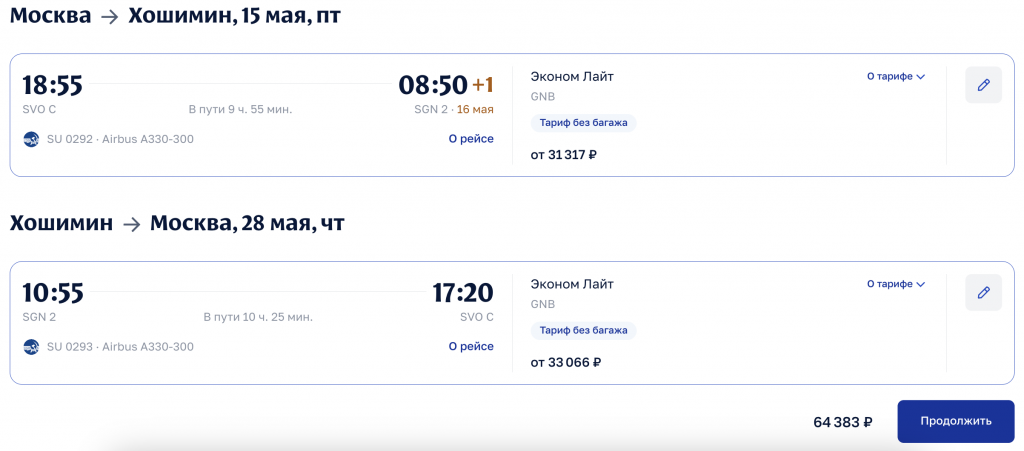Click the pencil edit icon for the Хошимин–Москва flight
The width and height of the screenshot is (1024, 451).
pos(983,292)
